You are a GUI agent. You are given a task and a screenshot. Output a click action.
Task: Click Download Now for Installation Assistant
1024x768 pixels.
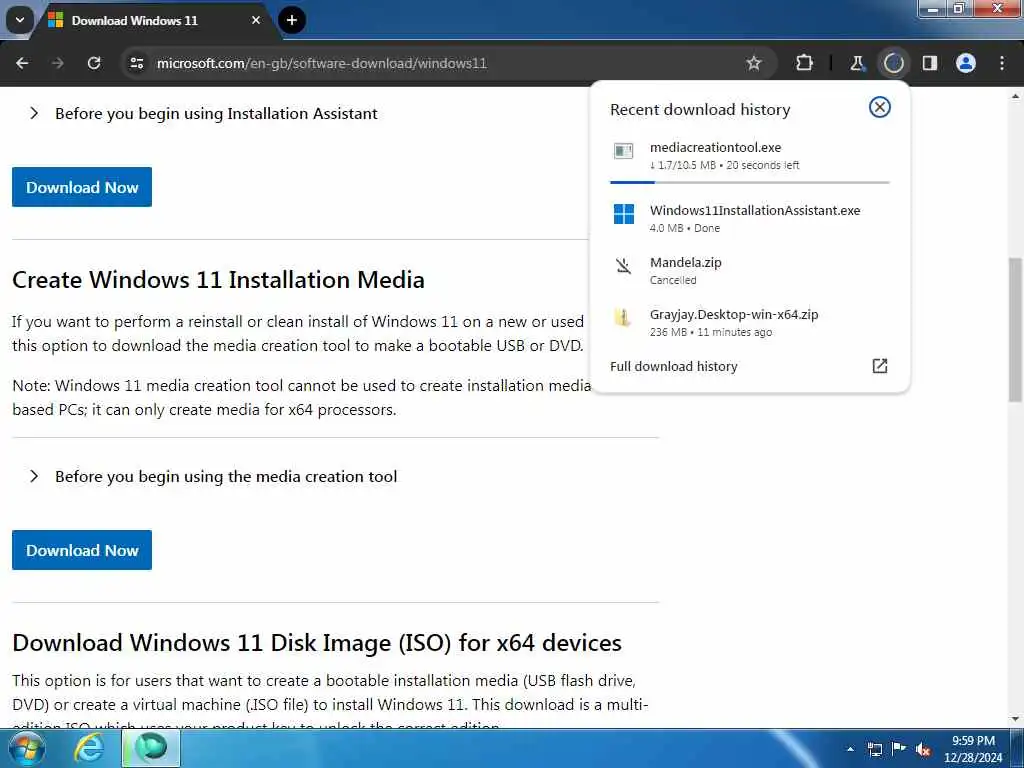coord(82,187)
